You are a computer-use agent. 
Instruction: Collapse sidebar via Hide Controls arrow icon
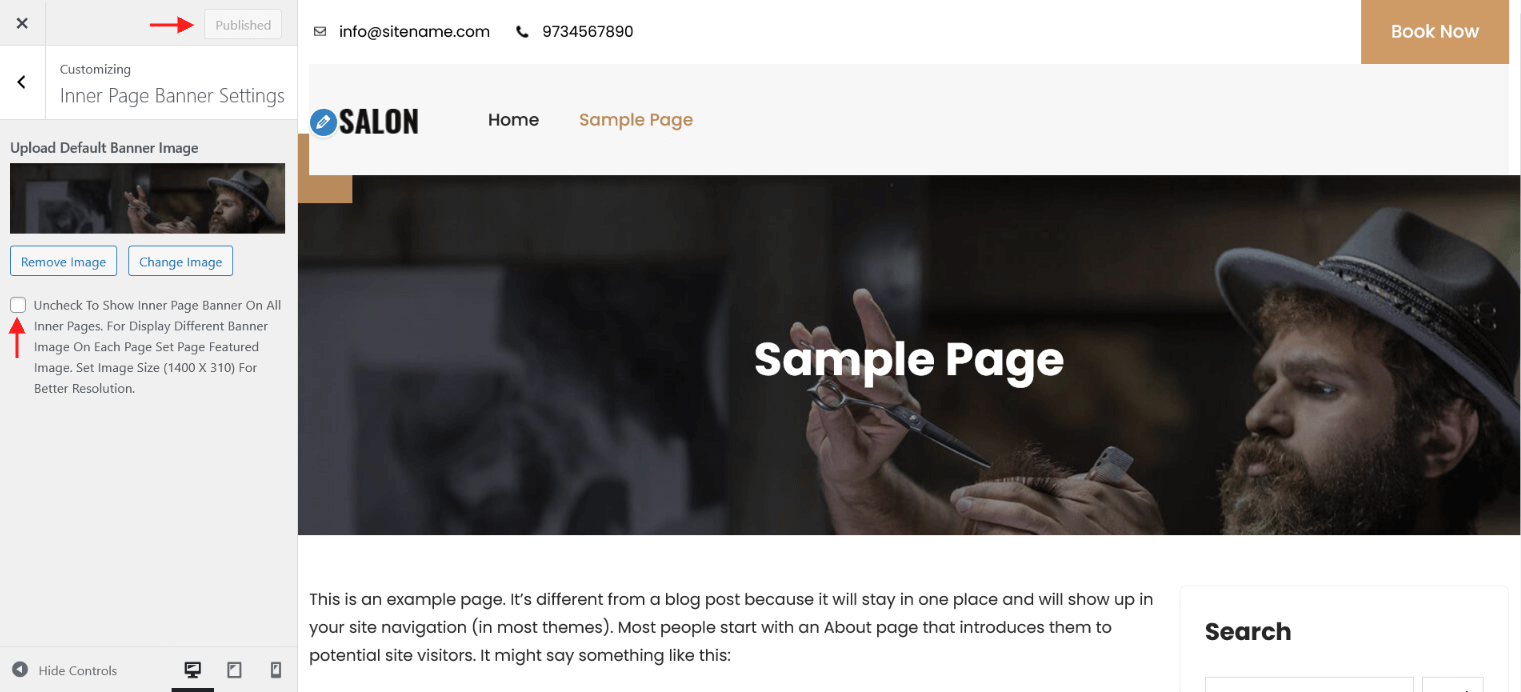pyautogui.click(x=20, y=670)
